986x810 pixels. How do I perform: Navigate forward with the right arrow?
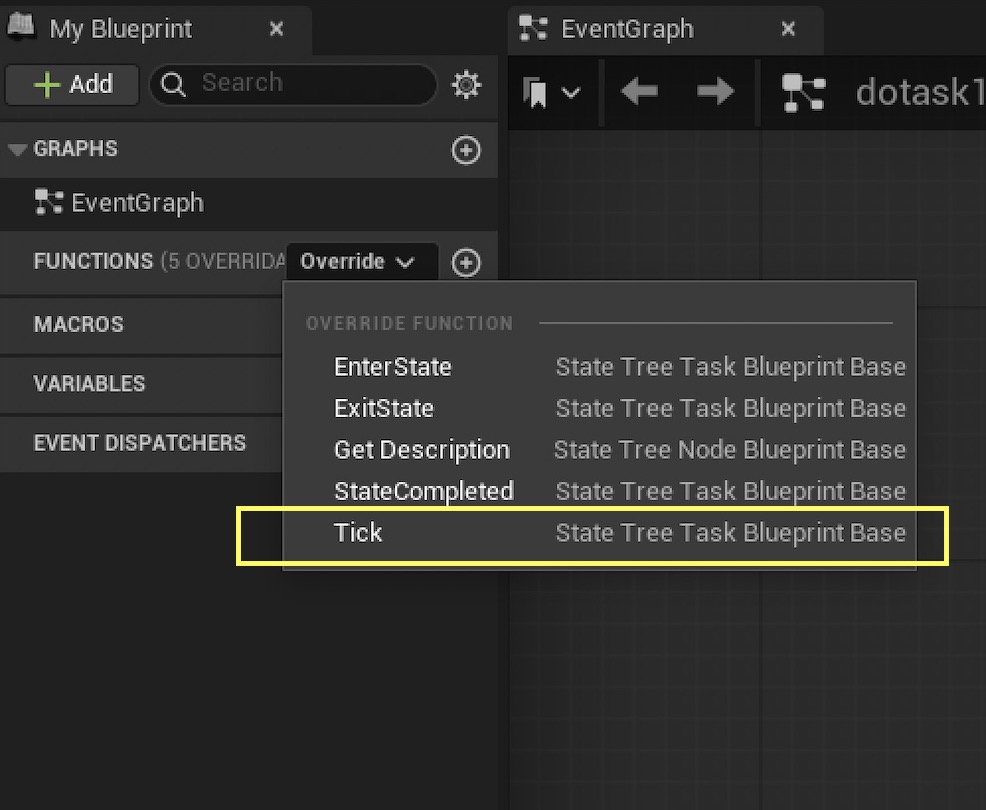(x=715, y=92)
